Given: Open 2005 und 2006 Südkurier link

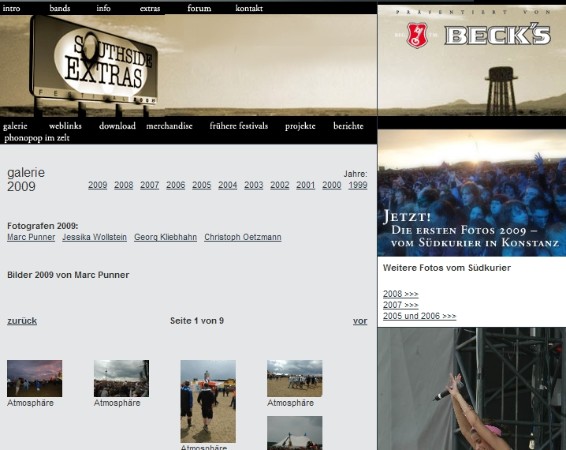Looking at the screenshot, I should pyautogui.click(x=419, y=316).
